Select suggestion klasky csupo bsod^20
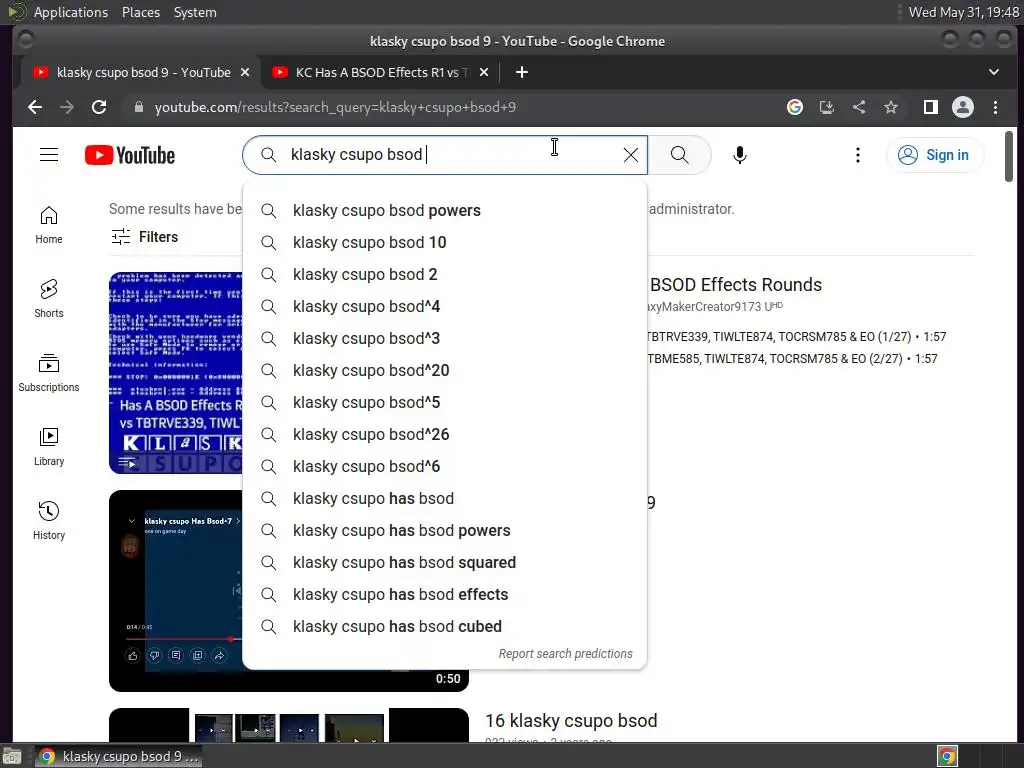 click(x=445, y=370)
